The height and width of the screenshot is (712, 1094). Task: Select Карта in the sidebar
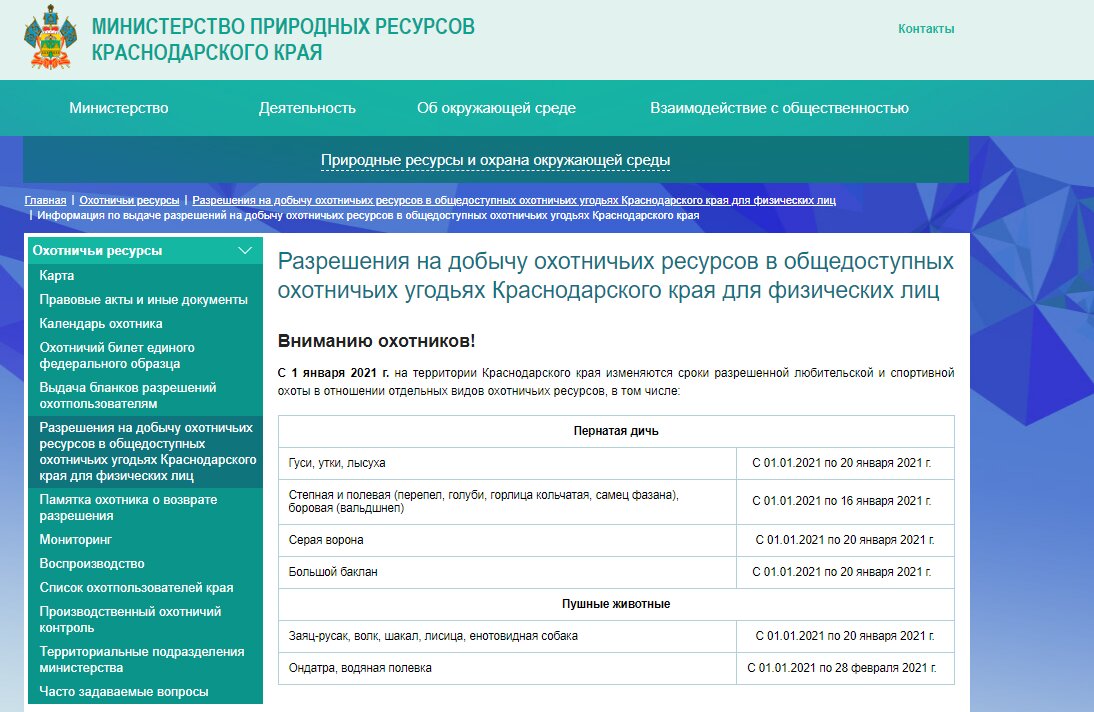tap(55, 276)
